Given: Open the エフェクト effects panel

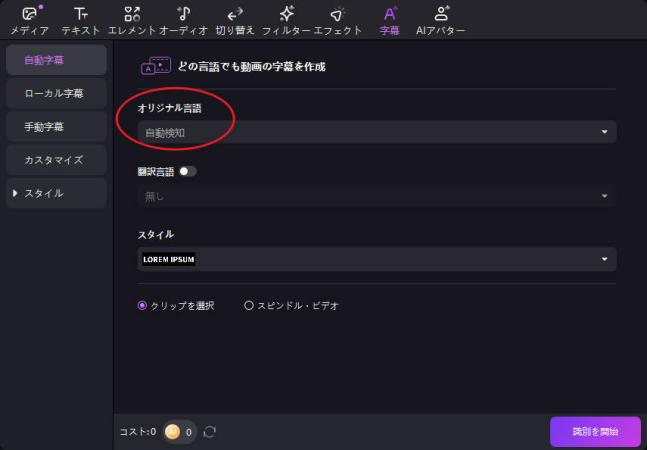Looking at the screenshot, I should (338, 19).
